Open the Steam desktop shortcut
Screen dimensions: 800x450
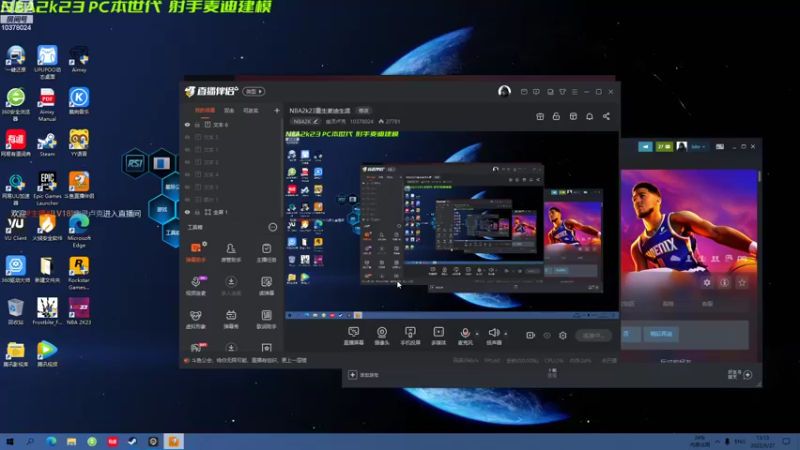point(47,145)
